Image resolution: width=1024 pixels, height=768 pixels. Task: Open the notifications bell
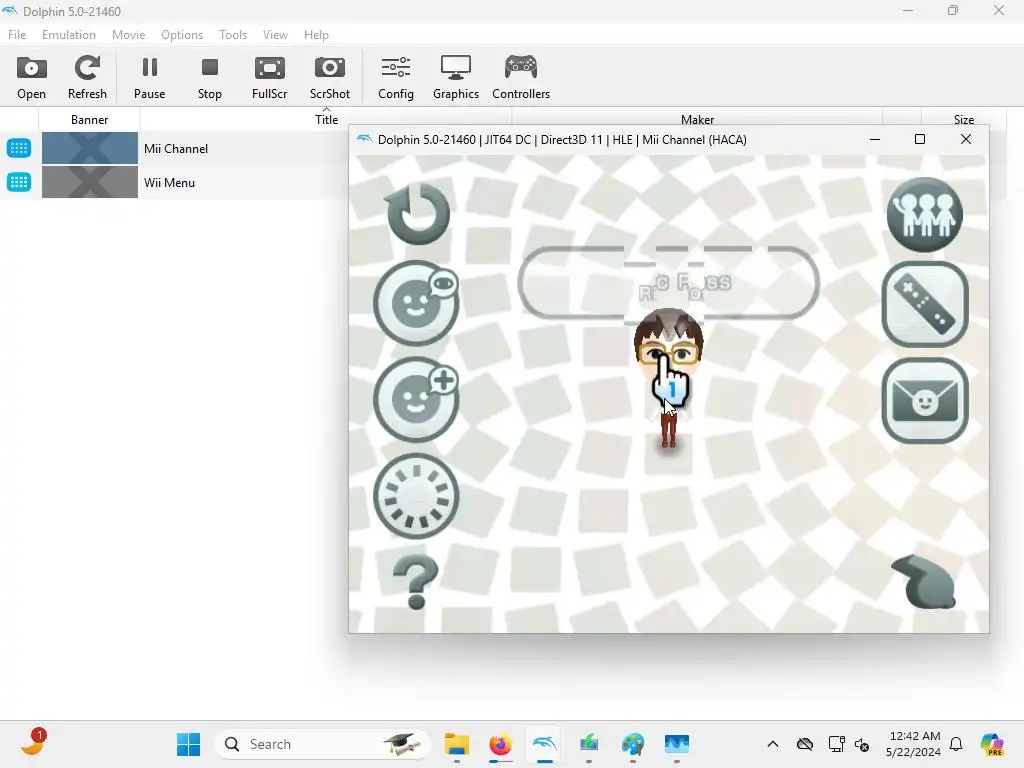pos(956,744)
